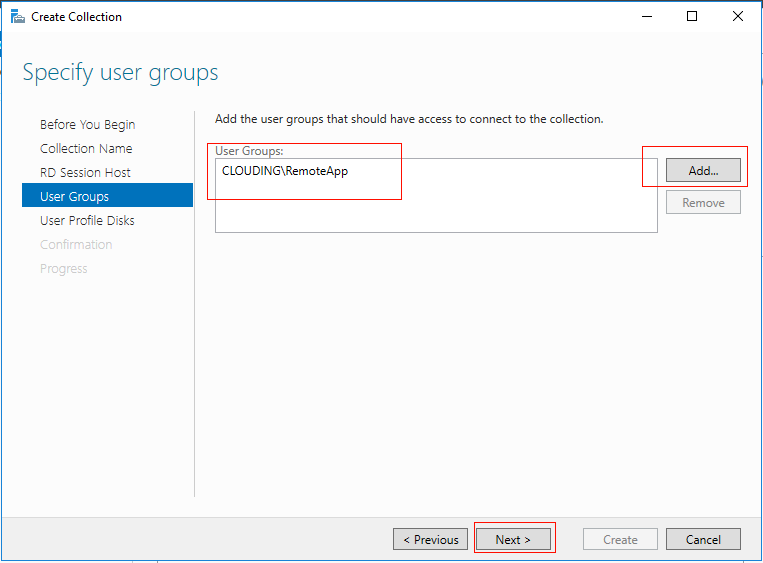Open User Profile Disks step
Screen dimensions: 763x563
tap(87, 220)
